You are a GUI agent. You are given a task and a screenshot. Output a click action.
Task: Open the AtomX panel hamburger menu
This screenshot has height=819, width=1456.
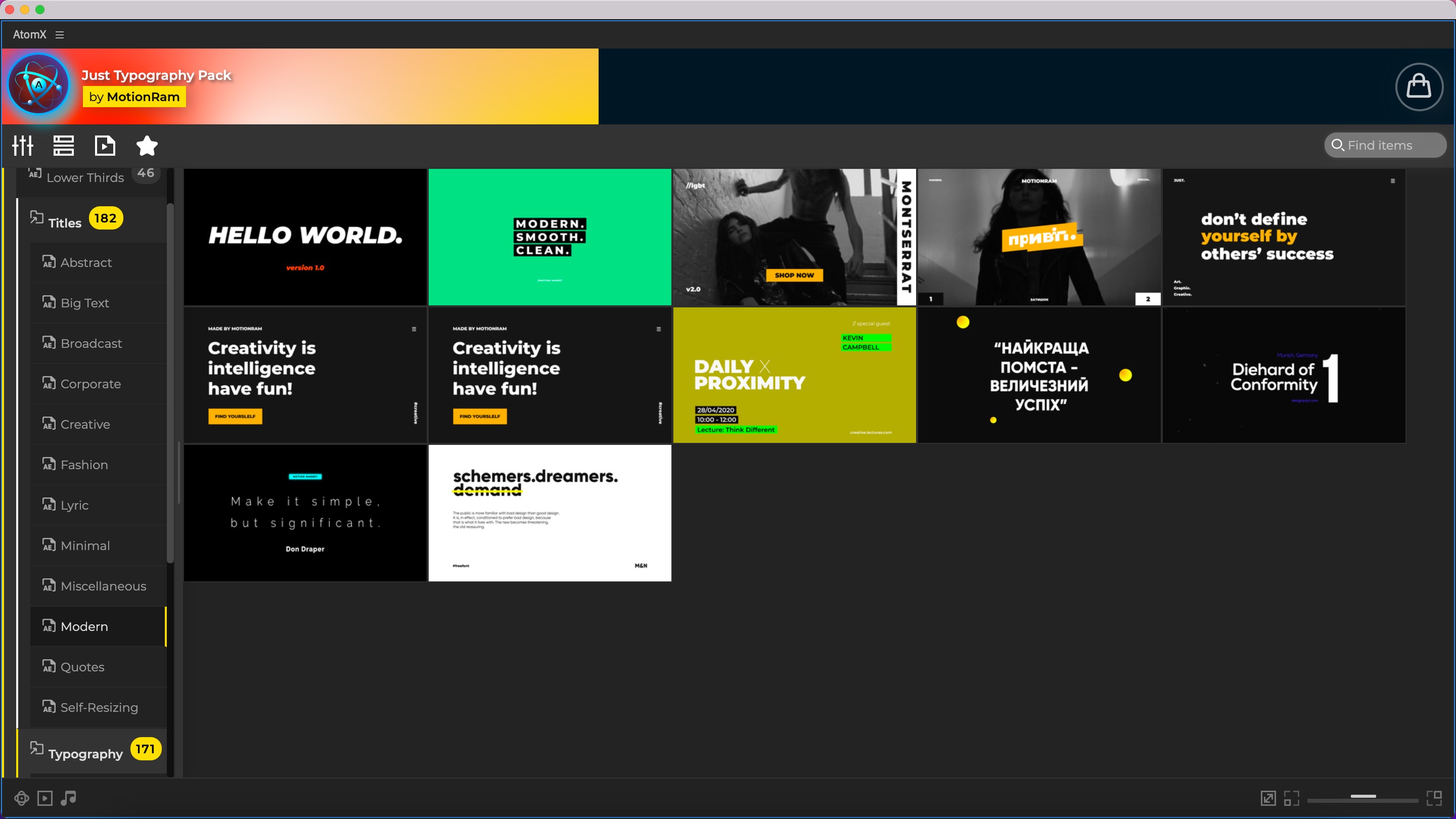pos(59,34)
